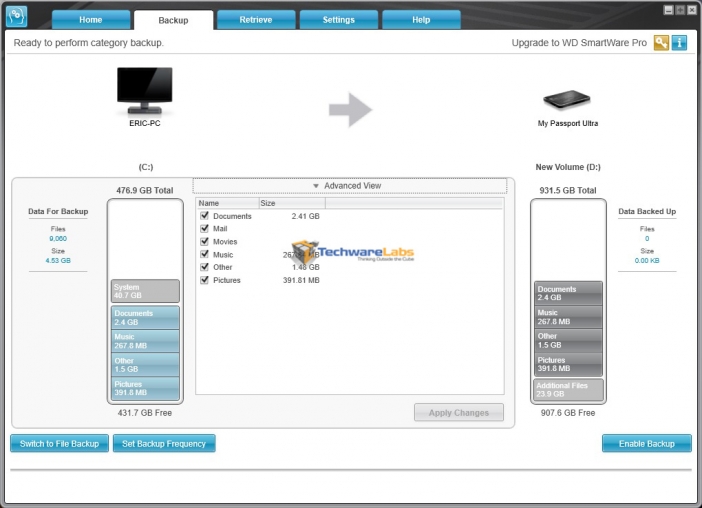This screenshot has width=702, height=508.
Task: Click Set Backup Frequency button
Action: point(164,444)
